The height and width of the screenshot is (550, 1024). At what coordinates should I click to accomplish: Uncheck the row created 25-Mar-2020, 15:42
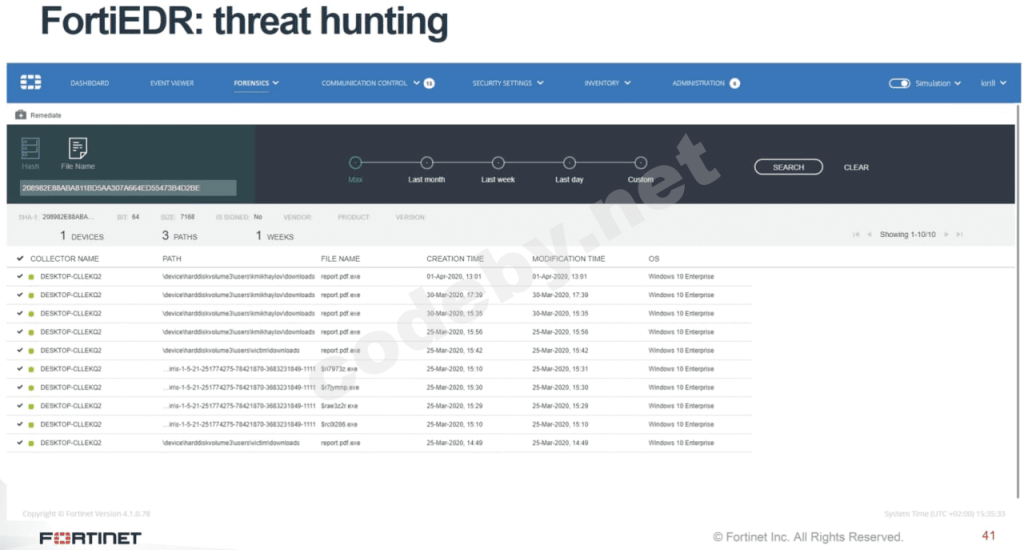click(x=20, y=350)
